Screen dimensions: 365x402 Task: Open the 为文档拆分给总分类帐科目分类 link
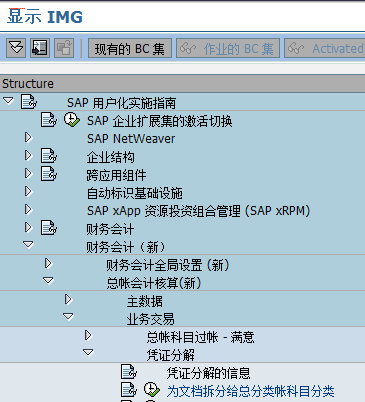(250, 391)
